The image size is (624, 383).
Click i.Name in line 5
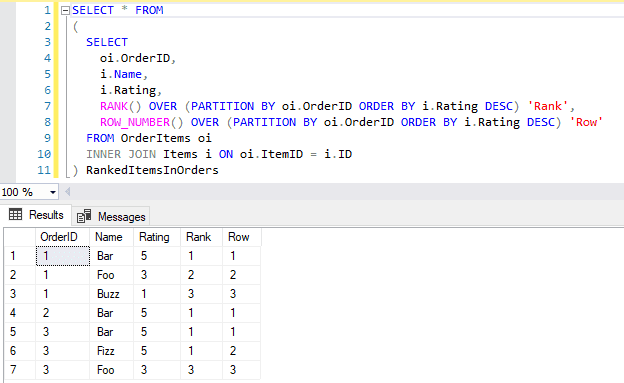121,74
